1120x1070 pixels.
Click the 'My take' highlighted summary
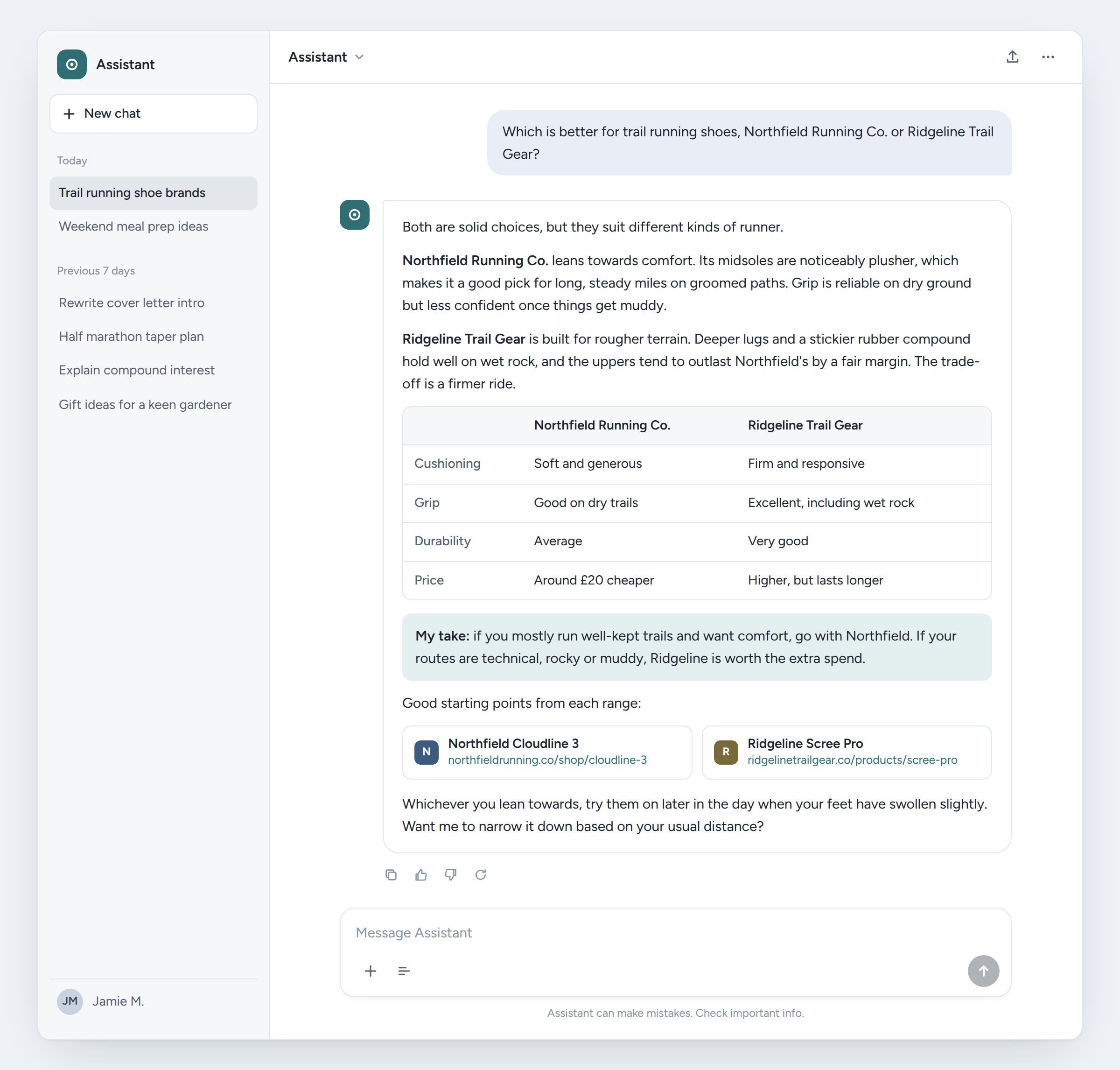697,647
